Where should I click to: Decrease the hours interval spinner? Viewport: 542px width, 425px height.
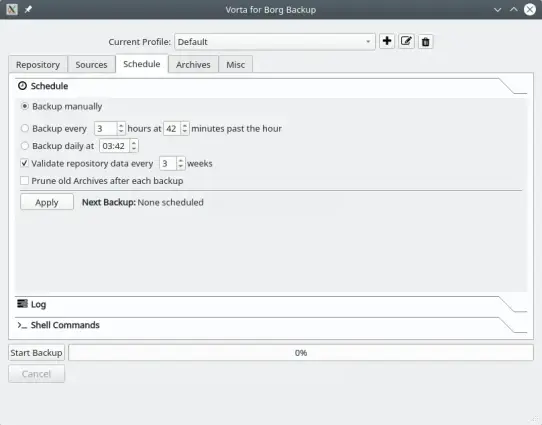121,132
